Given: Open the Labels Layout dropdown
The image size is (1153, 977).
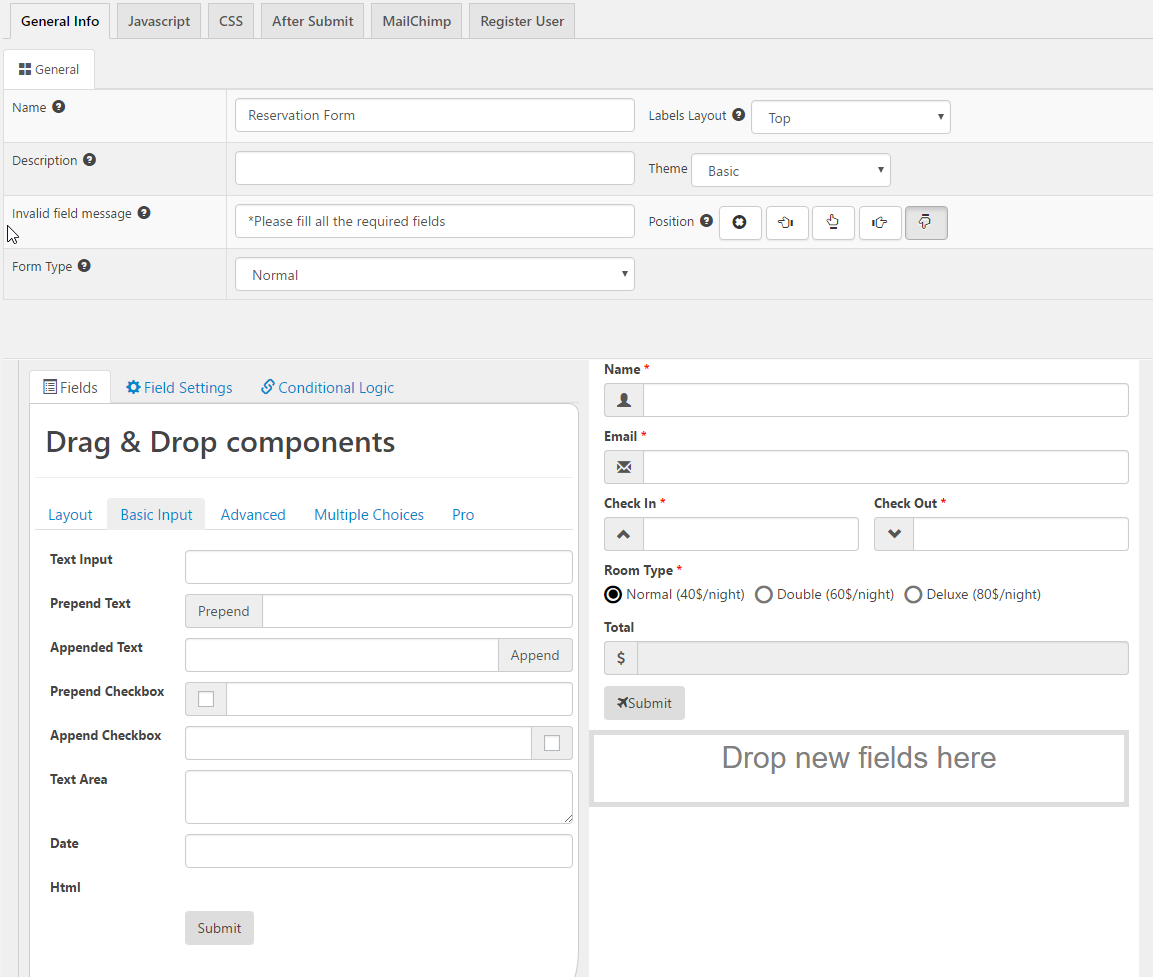Looking at the screenshot, I should point(851,118).
